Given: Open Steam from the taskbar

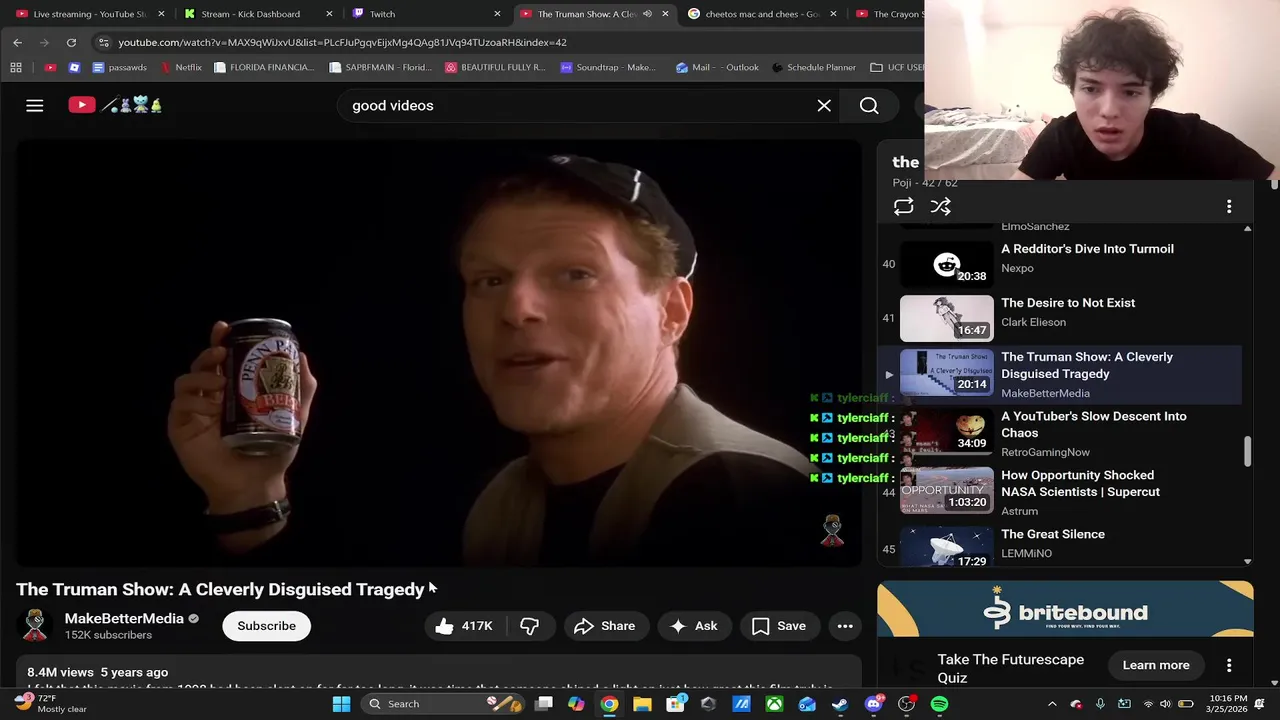Looking at the screenshot, I should (840, 704).
